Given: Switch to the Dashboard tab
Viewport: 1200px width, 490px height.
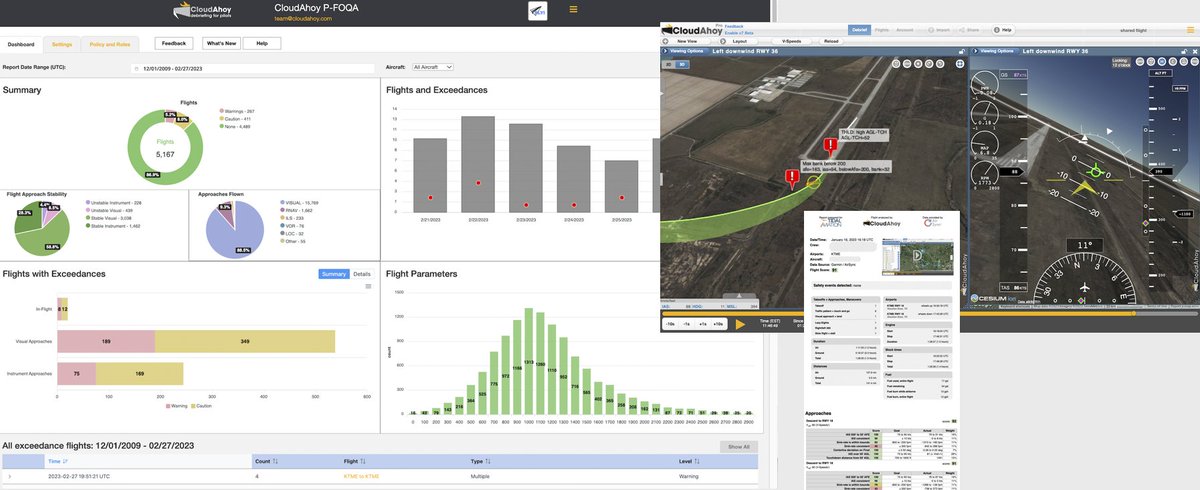Looking at the screenshot, I should click(20, 44).
